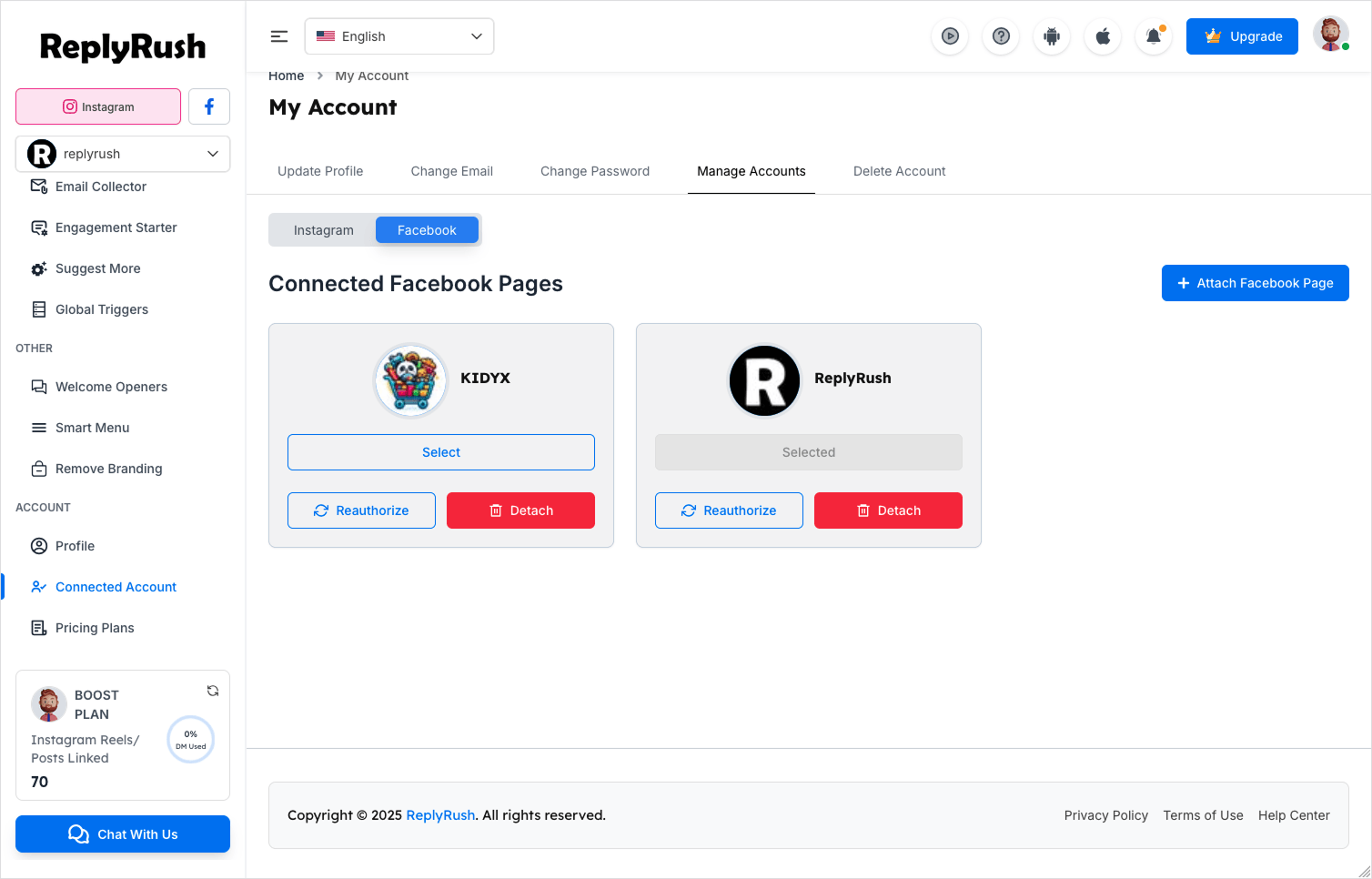Select Instagram platform button in sidebar
Screen dimensions: 1372x879
pyautogui.click(x=98, y=106)
